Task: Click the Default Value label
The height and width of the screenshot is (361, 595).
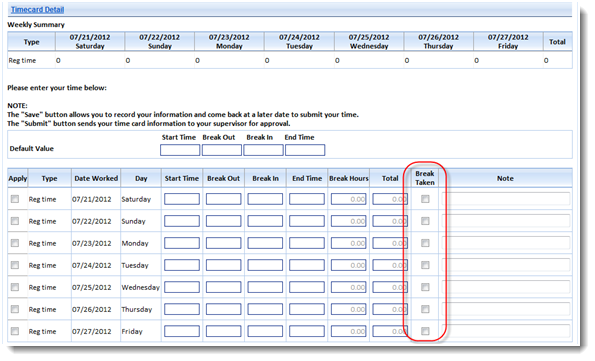Action: coord(31,148)
